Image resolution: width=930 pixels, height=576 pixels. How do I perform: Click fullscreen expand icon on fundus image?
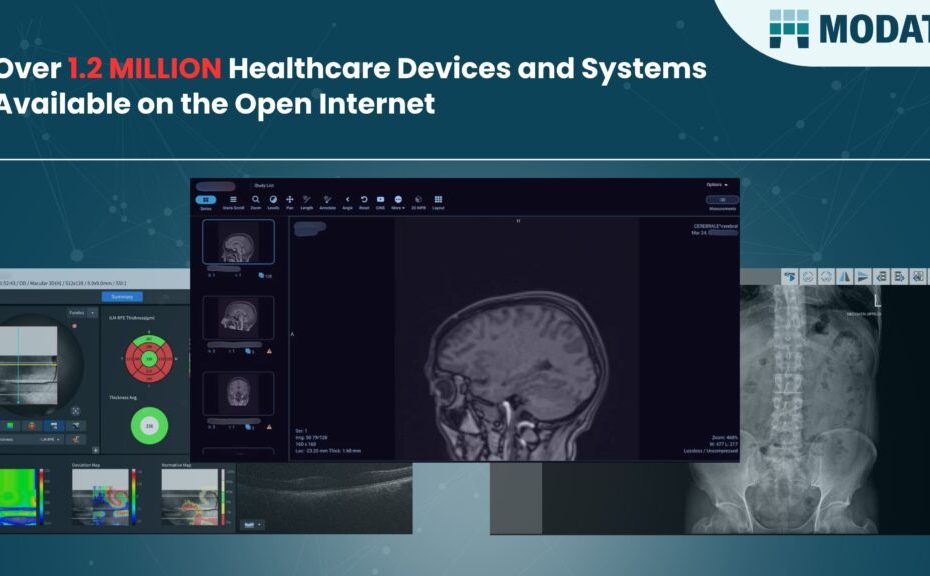coord(75,410)
